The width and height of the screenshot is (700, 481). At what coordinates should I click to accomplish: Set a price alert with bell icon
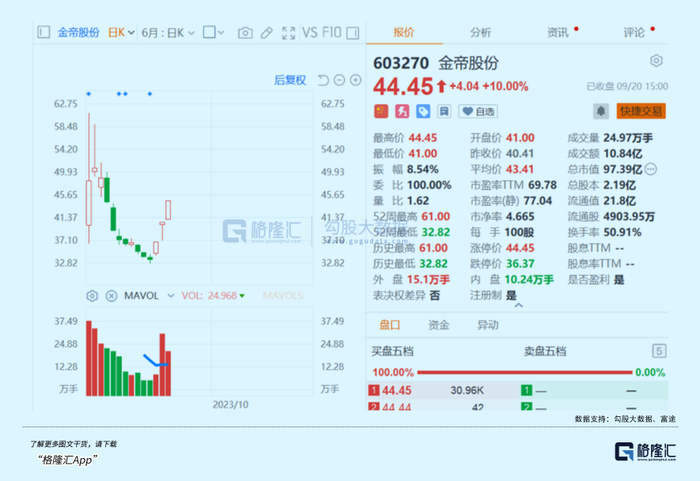(x=601, y=111)
